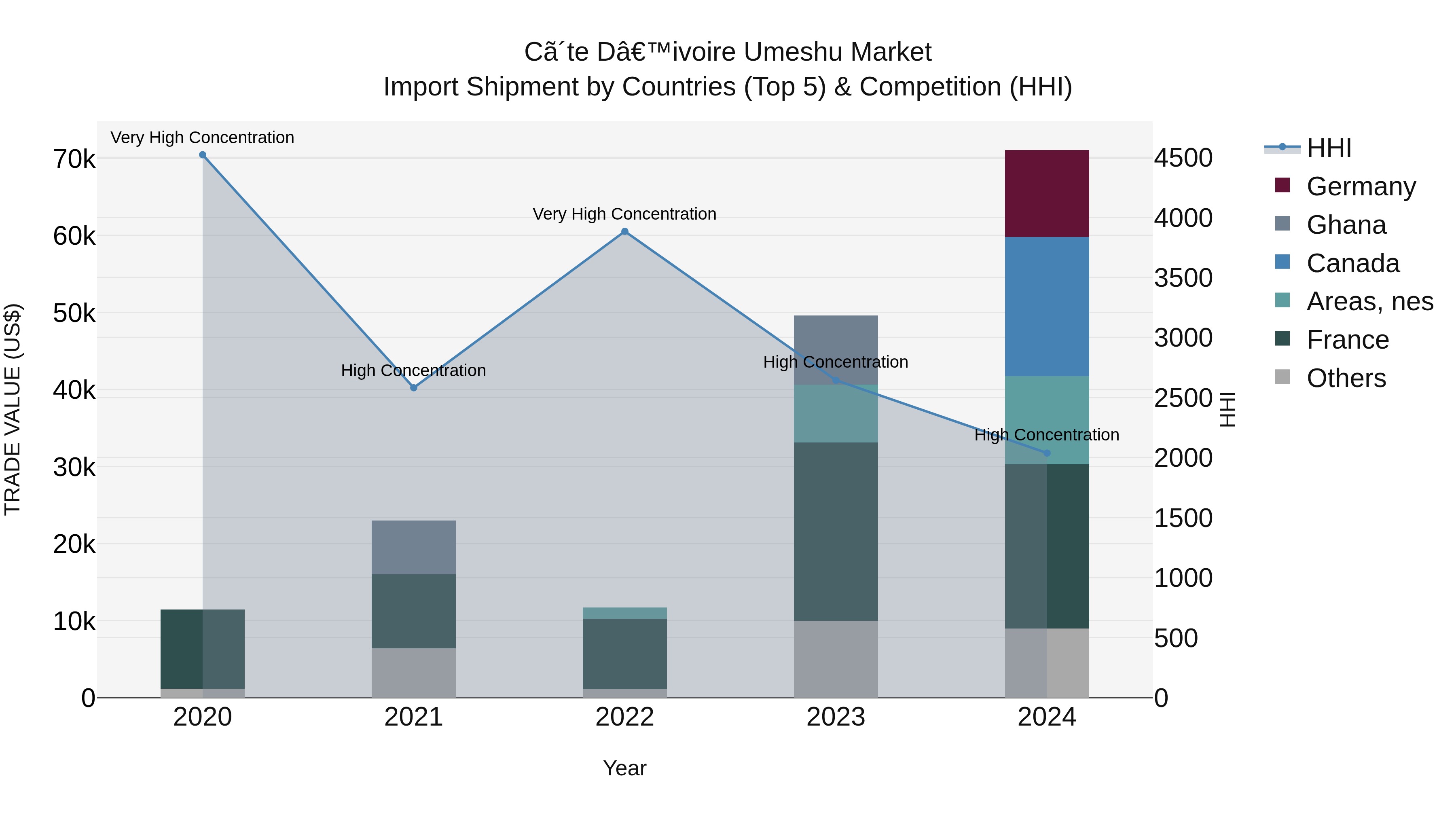Image resolution: width=1456 pixels, height=819 pixels.
Task: Click the Umeshu Market chart title line
Action: (728, 52)
